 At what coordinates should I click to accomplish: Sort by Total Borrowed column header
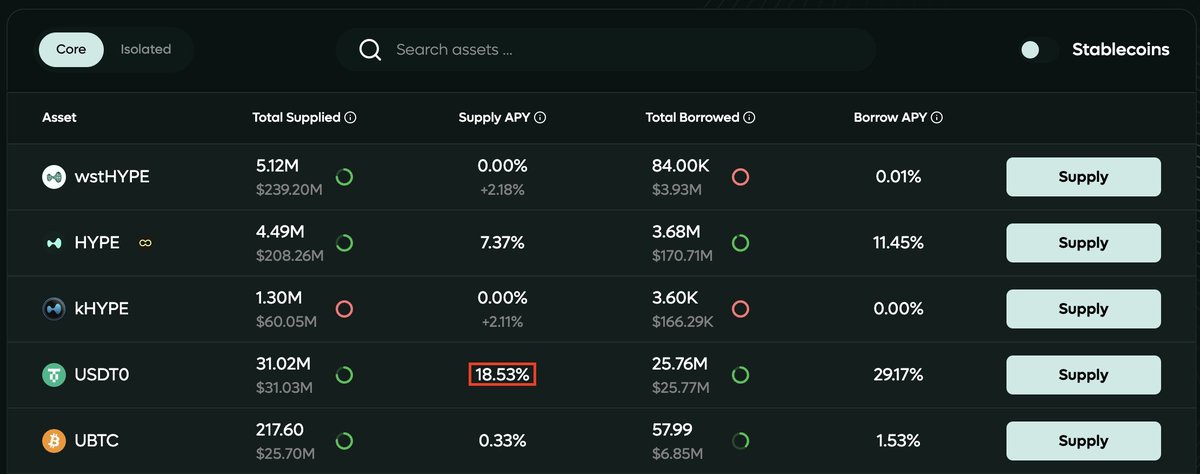tap(692, 117)
